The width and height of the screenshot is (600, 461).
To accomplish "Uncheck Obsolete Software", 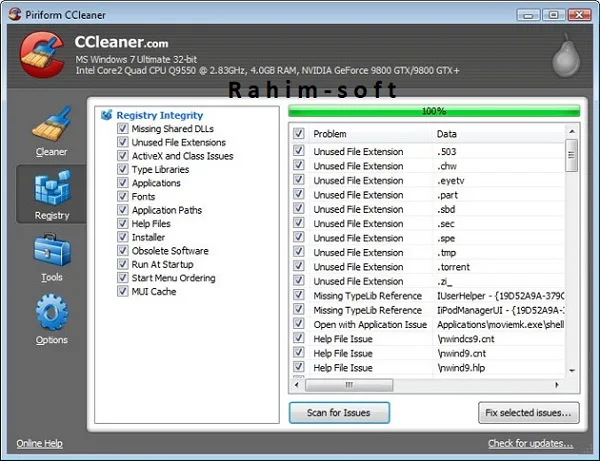I will click(122, 251).
